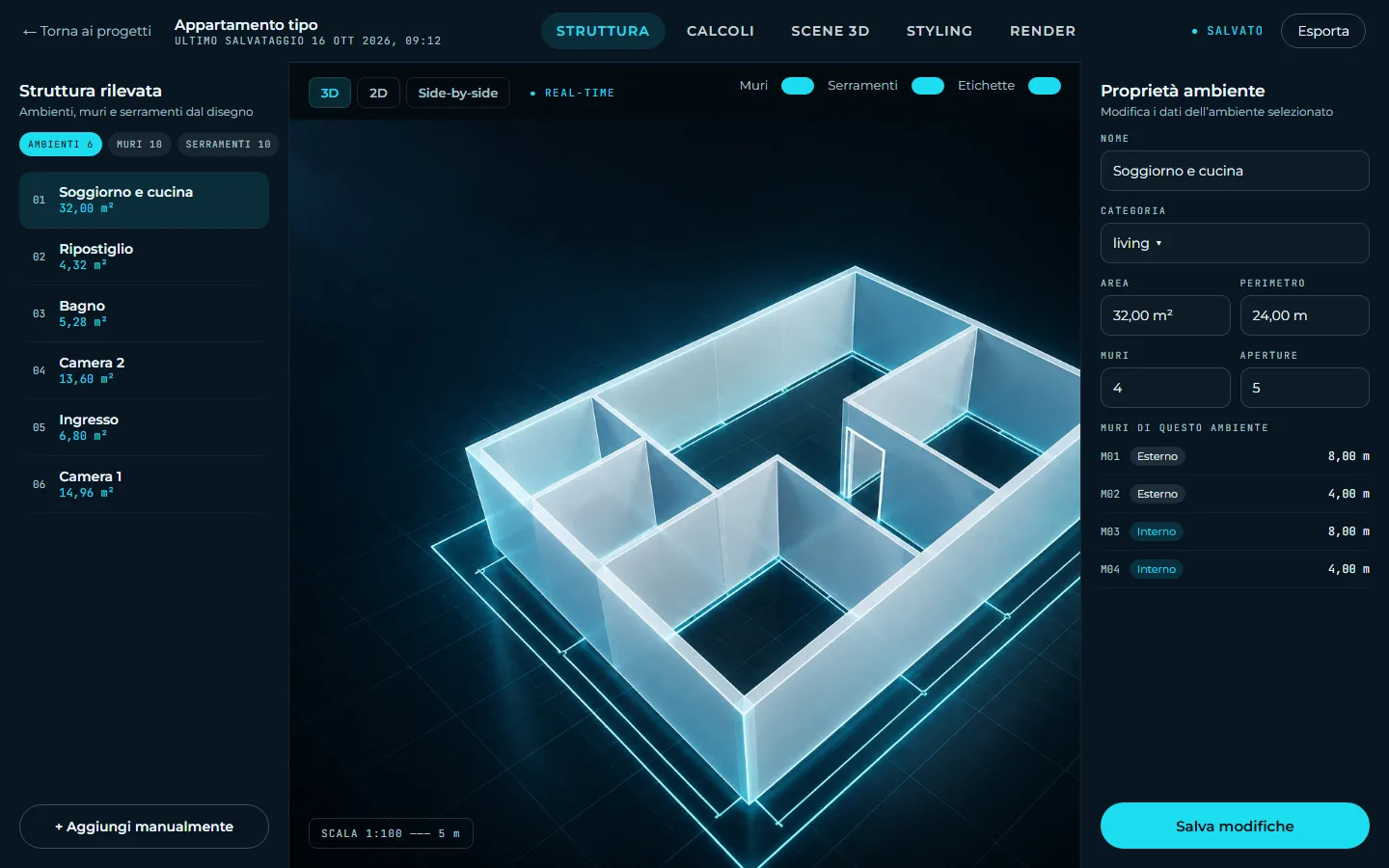Go back via Torna ai progetti link
1389x868 pixels.
point(87,31)
